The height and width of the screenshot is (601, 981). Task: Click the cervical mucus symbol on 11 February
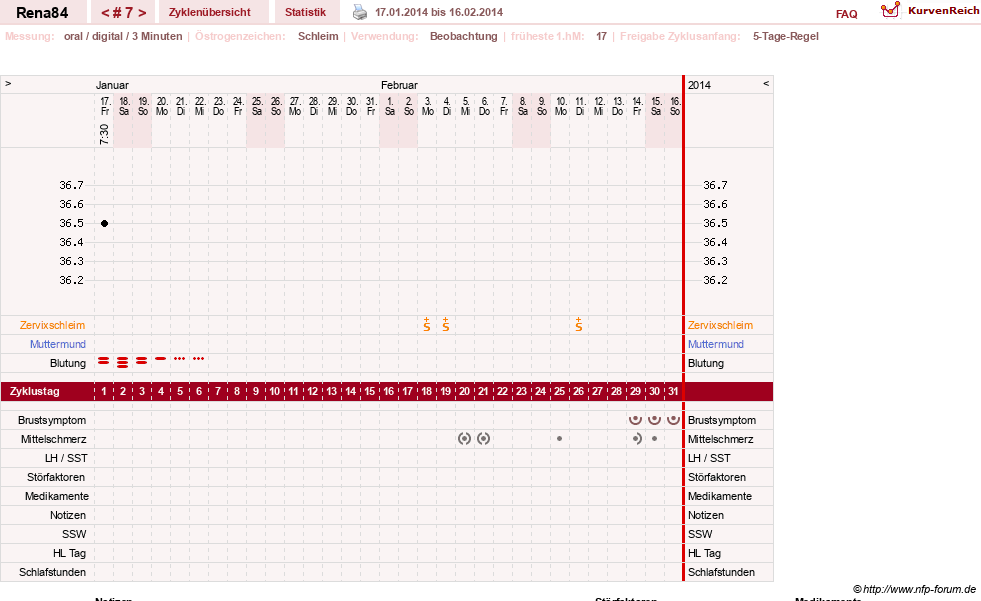pyautogui.click(x=579, y=325)
